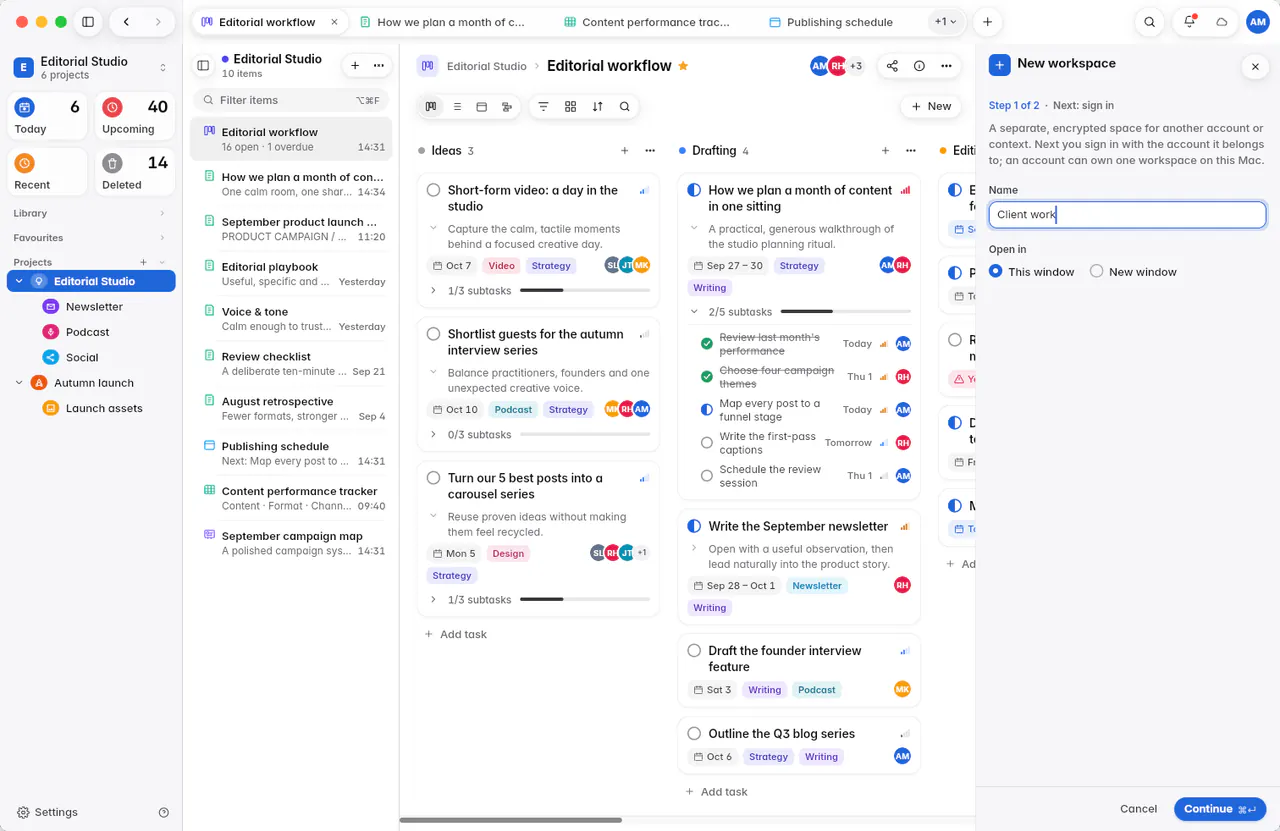Click the share icon in the header
This screenshot has height=831, width=1280.
[892, 66]
